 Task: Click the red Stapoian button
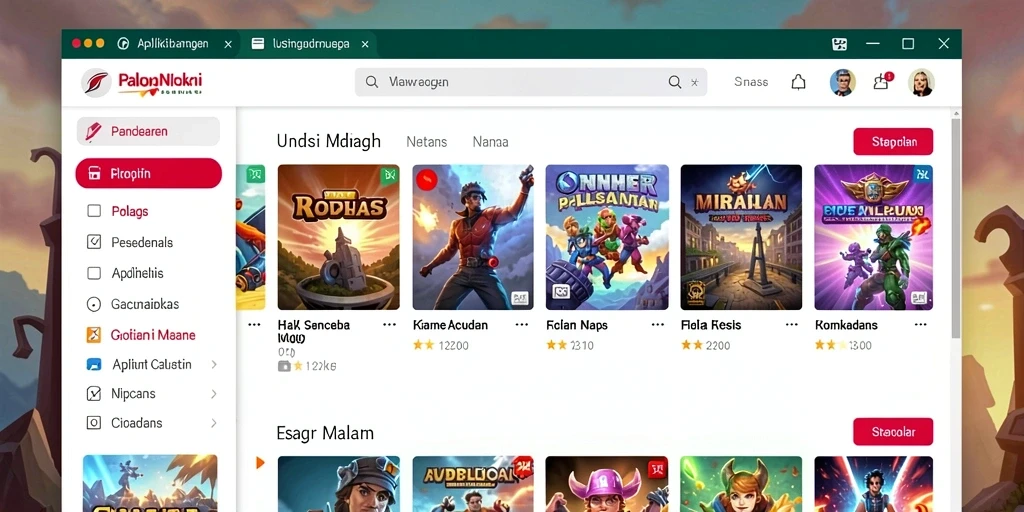[x=893, y=142]
